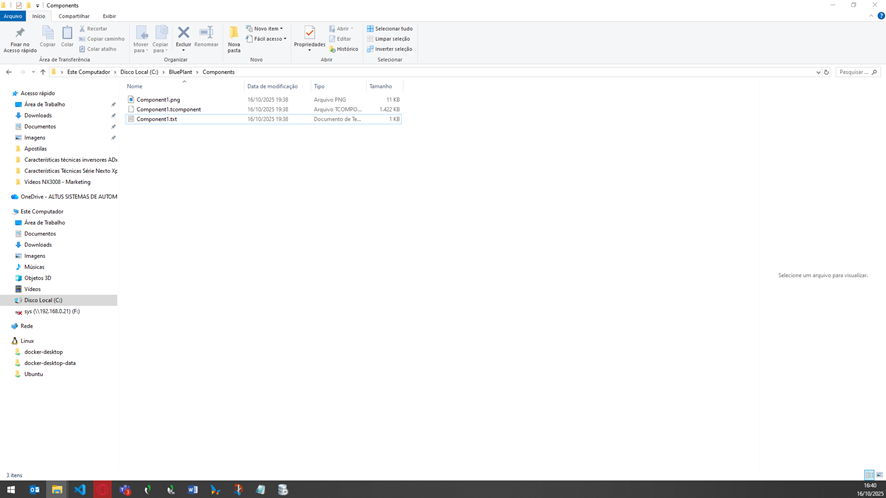Click the BluePlant breadcrumb in the address bar
The image size is (886, 498).
tap(180, 72)
